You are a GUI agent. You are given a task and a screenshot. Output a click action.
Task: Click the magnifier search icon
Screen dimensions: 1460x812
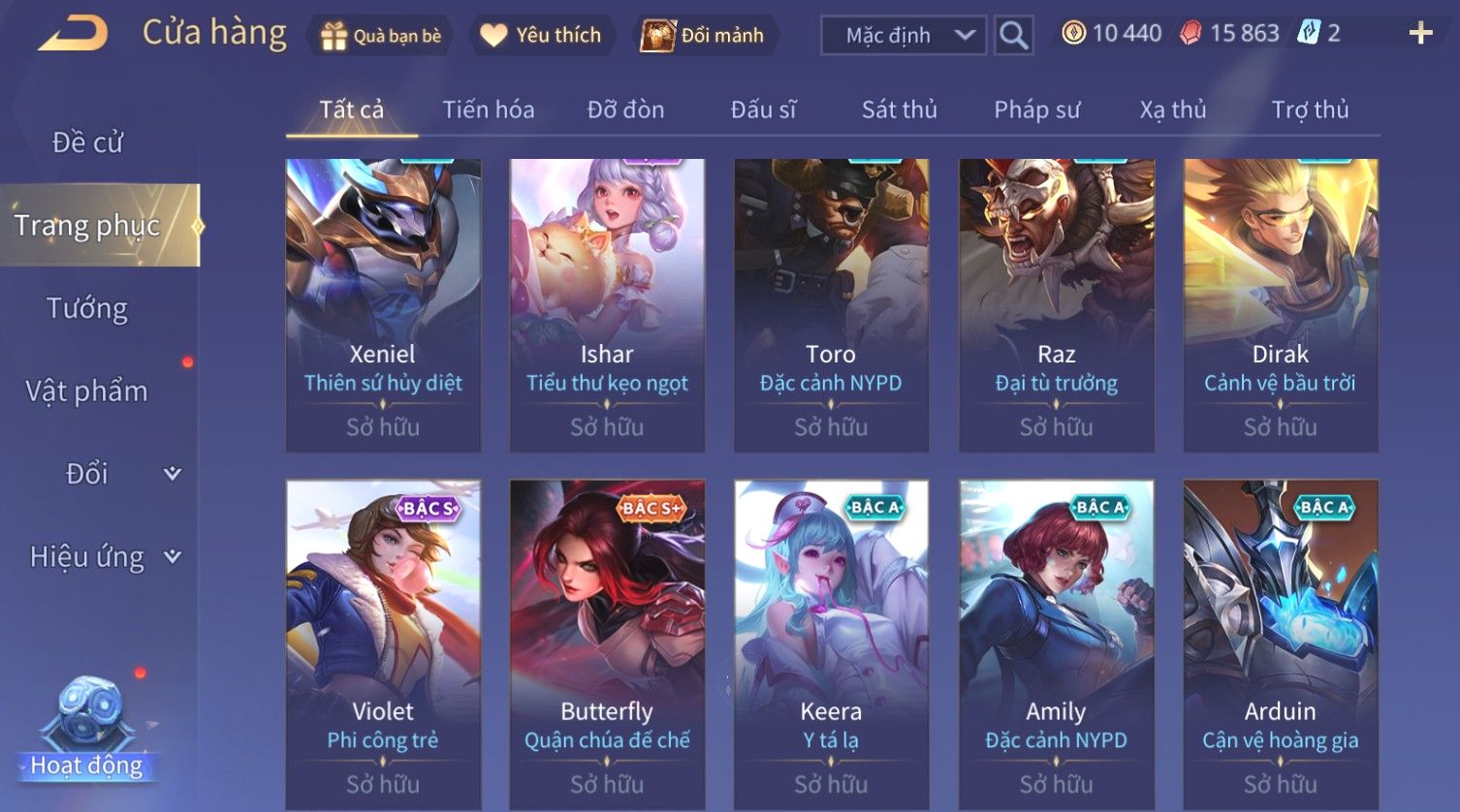(x=1013, y=36)
